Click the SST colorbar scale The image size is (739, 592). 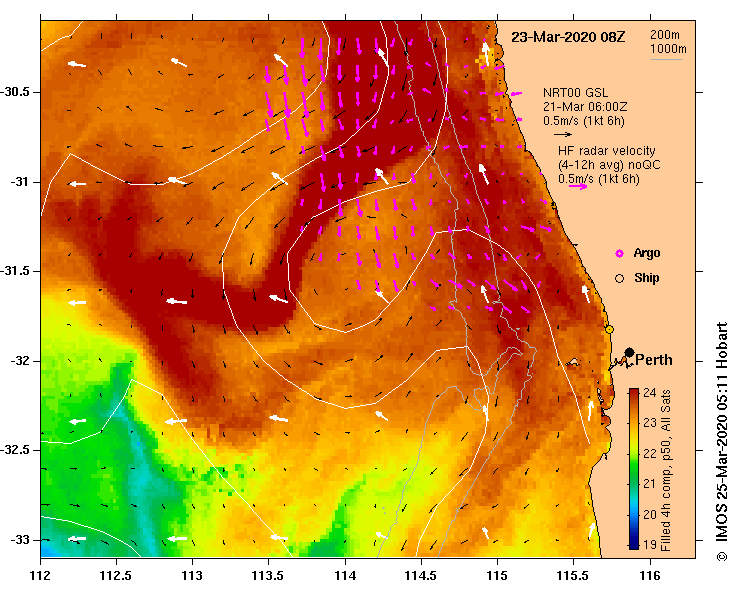coord(634,469)
